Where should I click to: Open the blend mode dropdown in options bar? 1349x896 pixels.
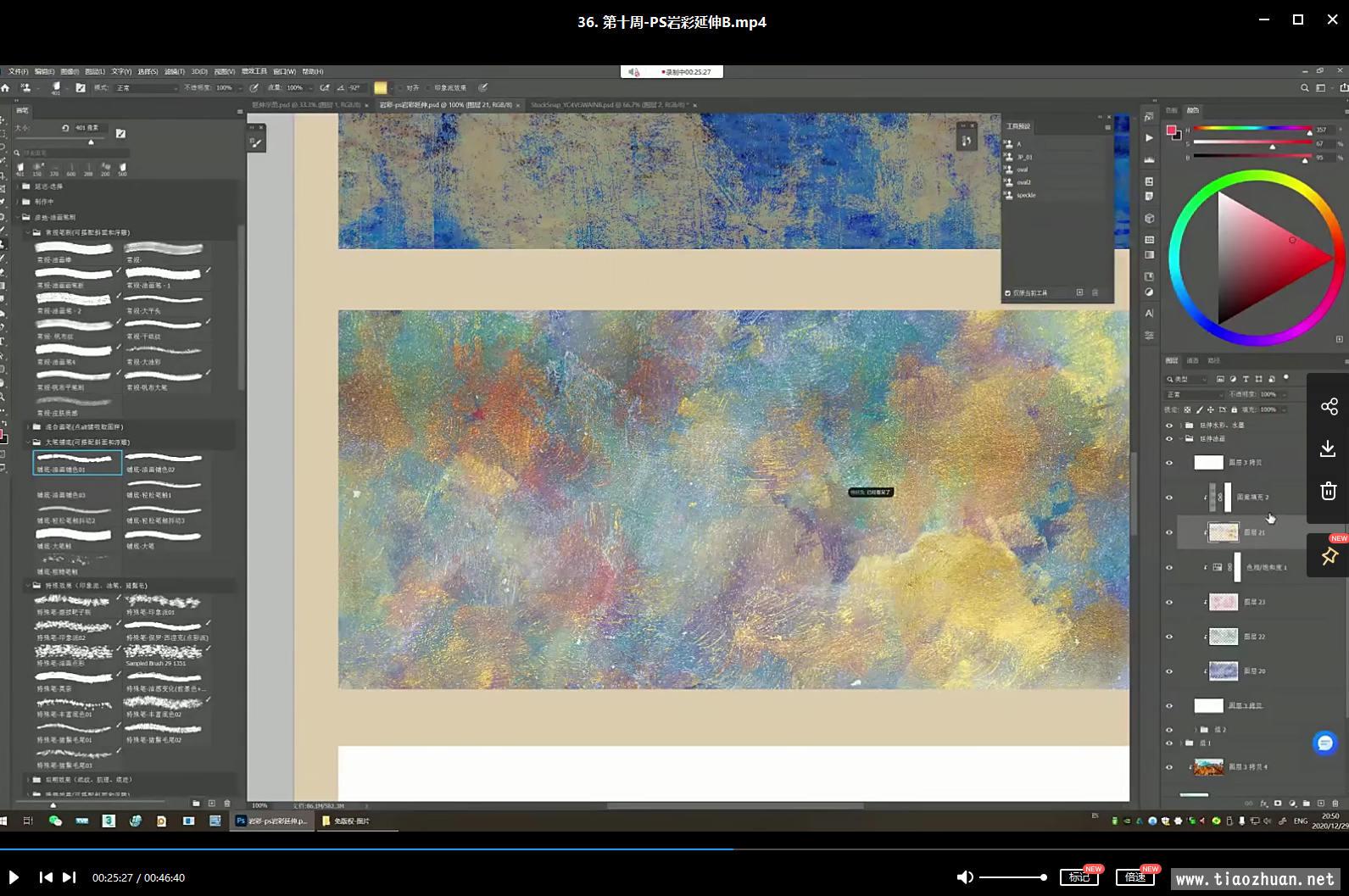tap(147, 87)
